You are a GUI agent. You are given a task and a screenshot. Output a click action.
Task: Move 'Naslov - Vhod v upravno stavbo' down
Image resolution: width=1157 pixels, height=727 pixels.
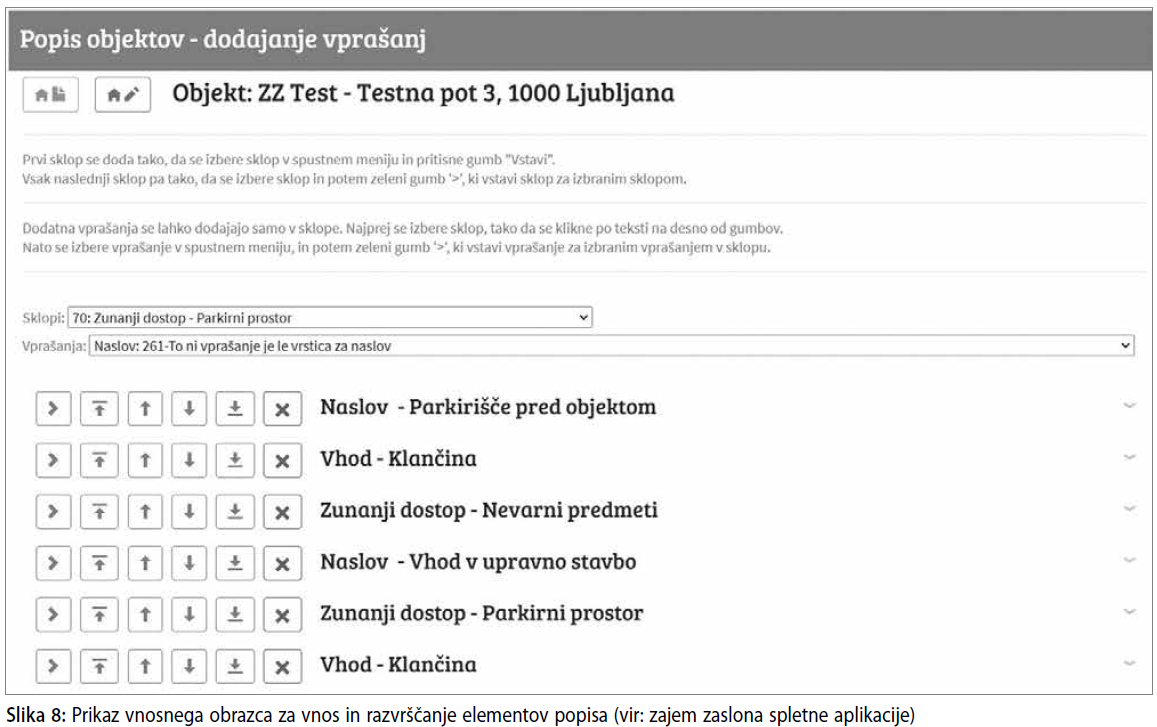189,563
